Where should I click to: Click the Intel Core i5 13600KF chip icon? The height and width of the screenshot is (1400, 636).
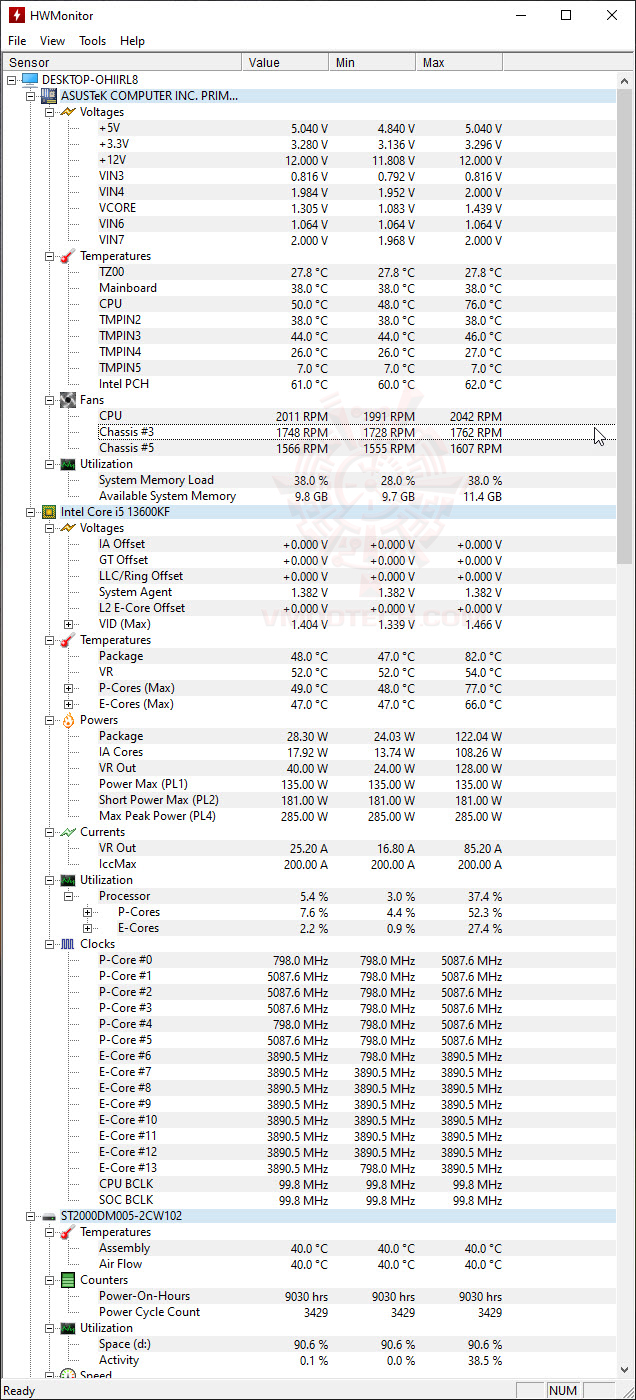point(48,512)
